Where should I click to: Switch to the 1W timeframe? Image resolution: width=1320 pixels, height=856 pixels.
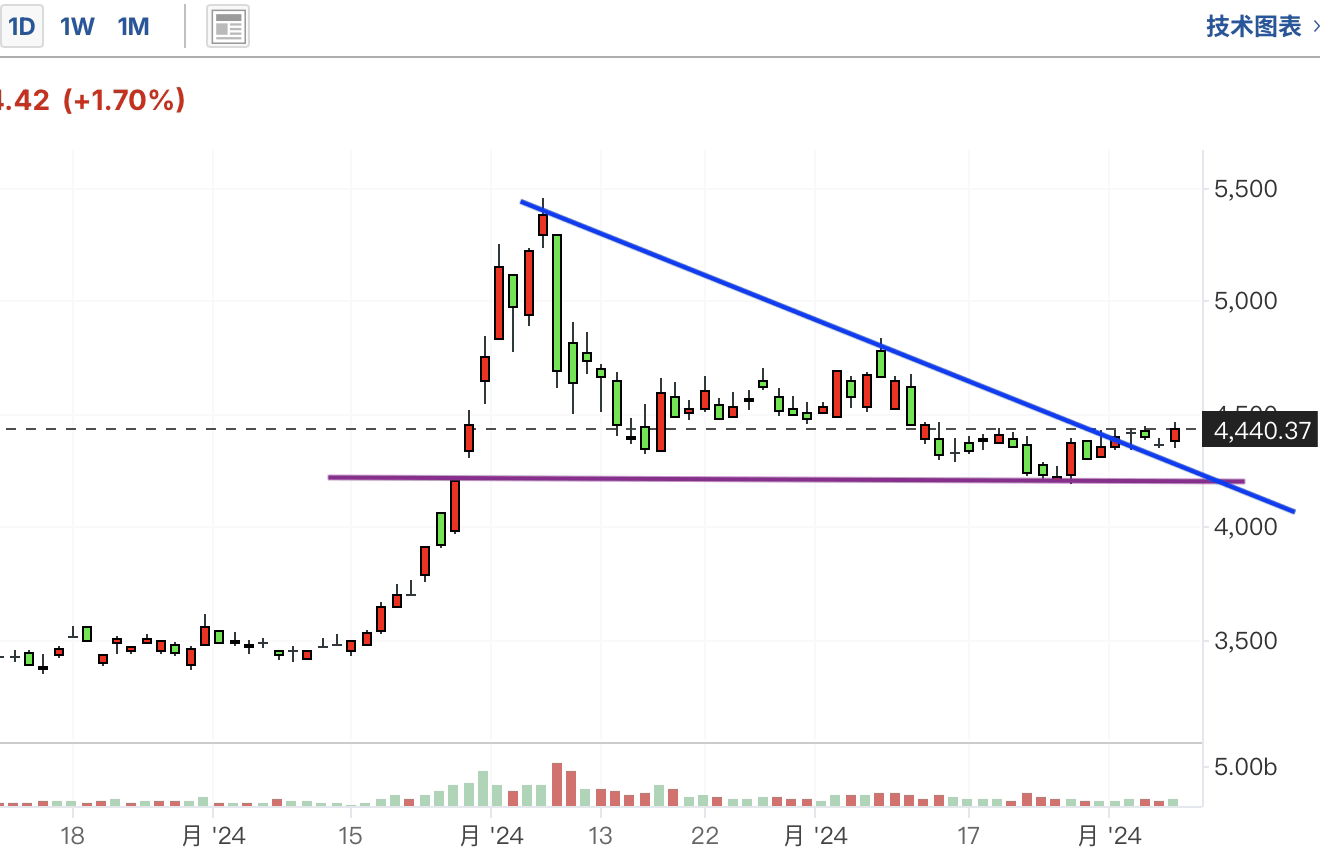click(x=77, y=27)
